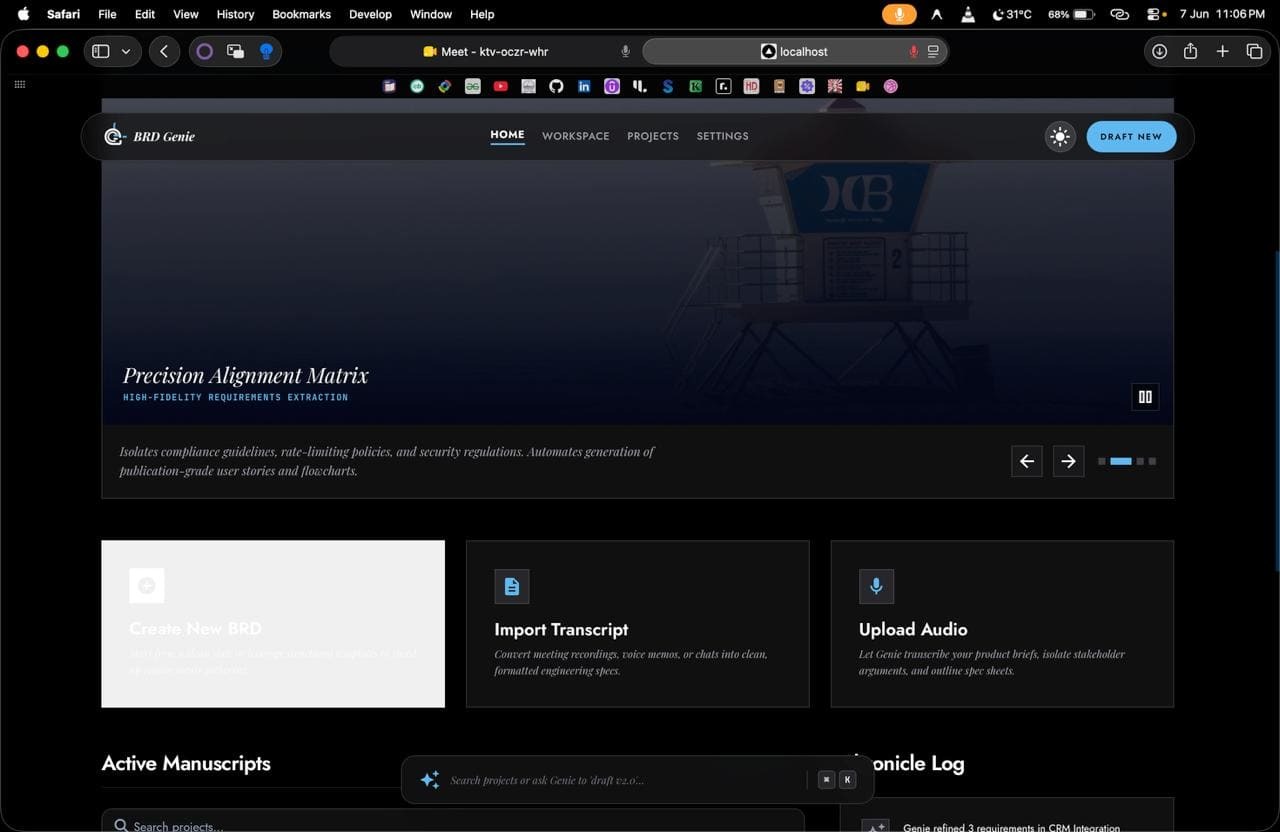The height and width of the screenshot is (832, 1280).
Task: Jump to the third carousel slide dot
Action: click(x=1140, y=461)
